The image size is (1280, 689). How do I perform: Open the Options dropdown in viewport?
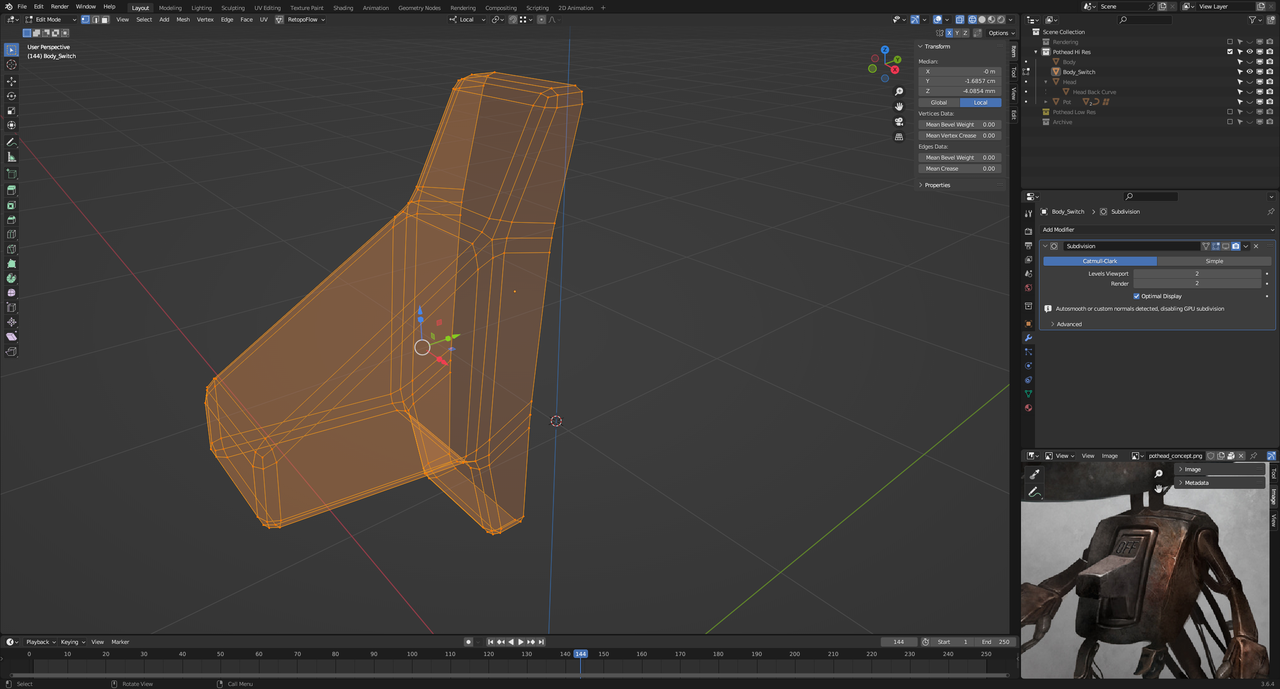tap(1001, 33)
